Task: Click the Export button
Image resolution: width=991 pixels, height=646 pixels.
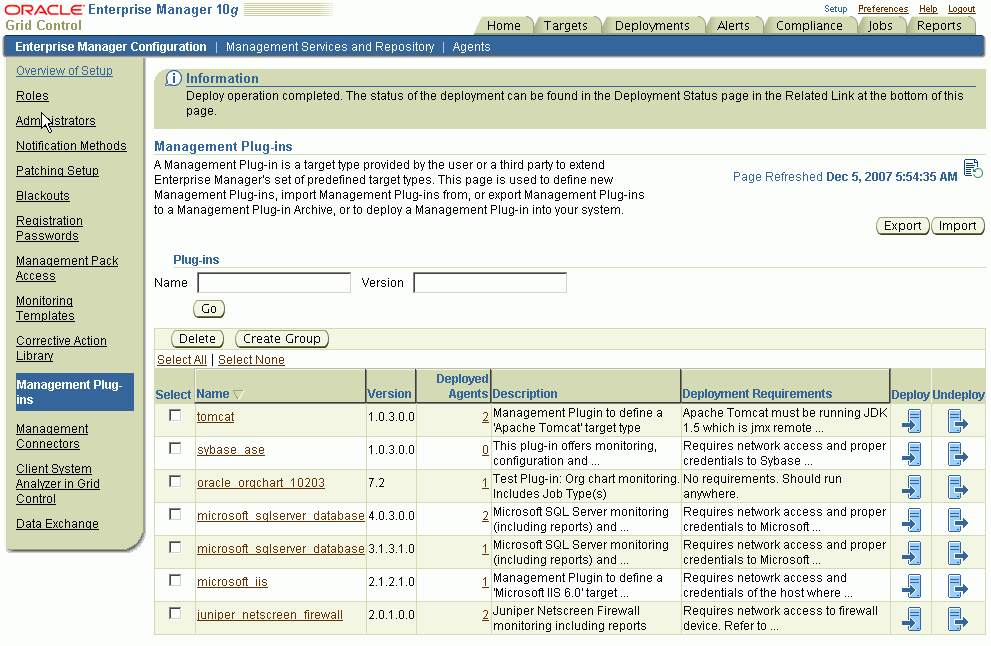Action: 903,226
